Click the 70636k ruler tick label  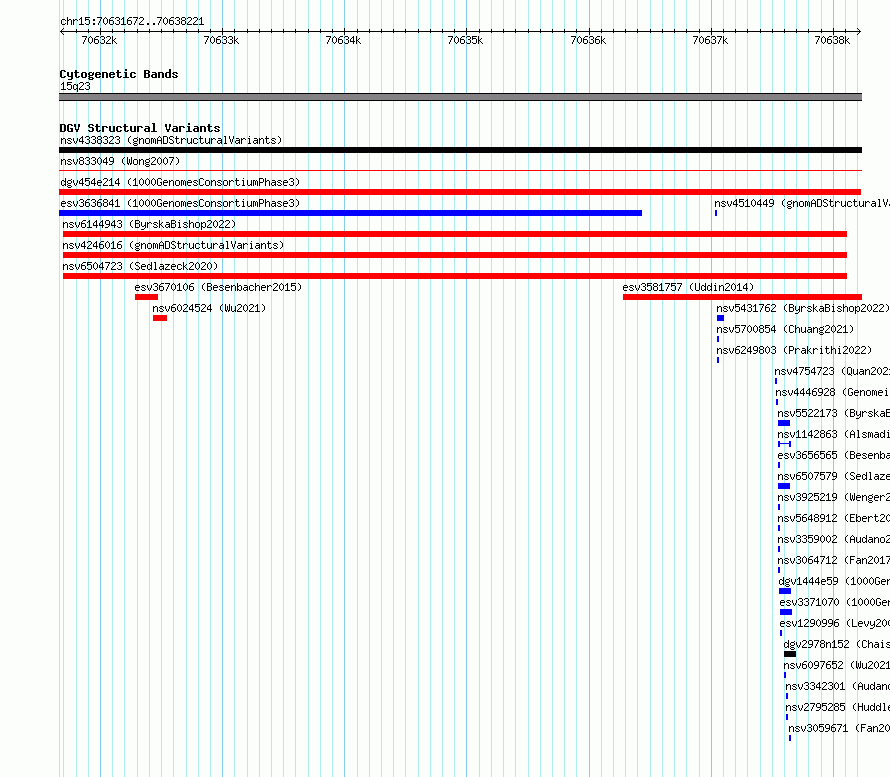click(588, 40)
